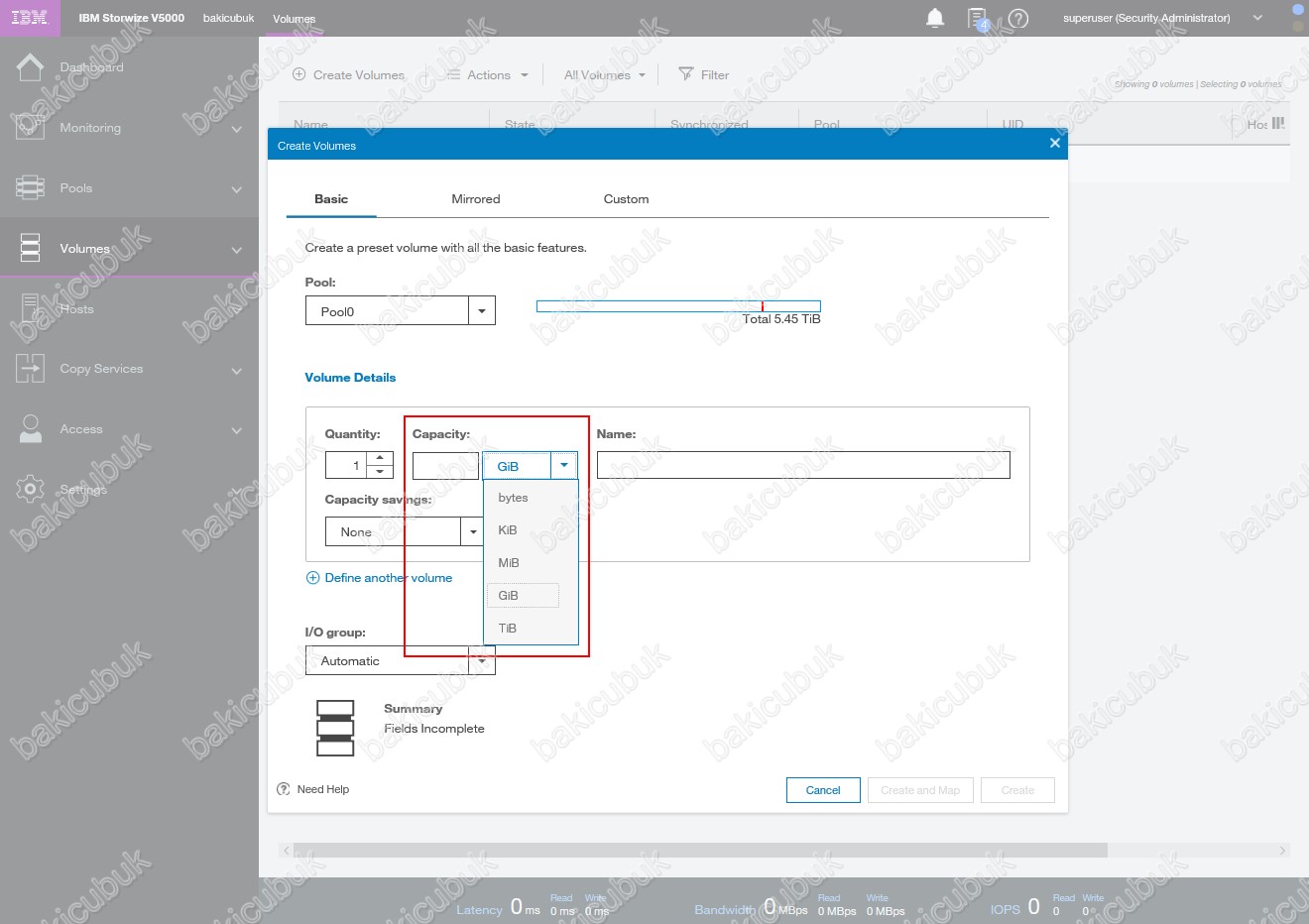Click the Hosts menu label
Image resolution: width=1309 pixels, height=924 pixels.
click(x=76, y=309)
